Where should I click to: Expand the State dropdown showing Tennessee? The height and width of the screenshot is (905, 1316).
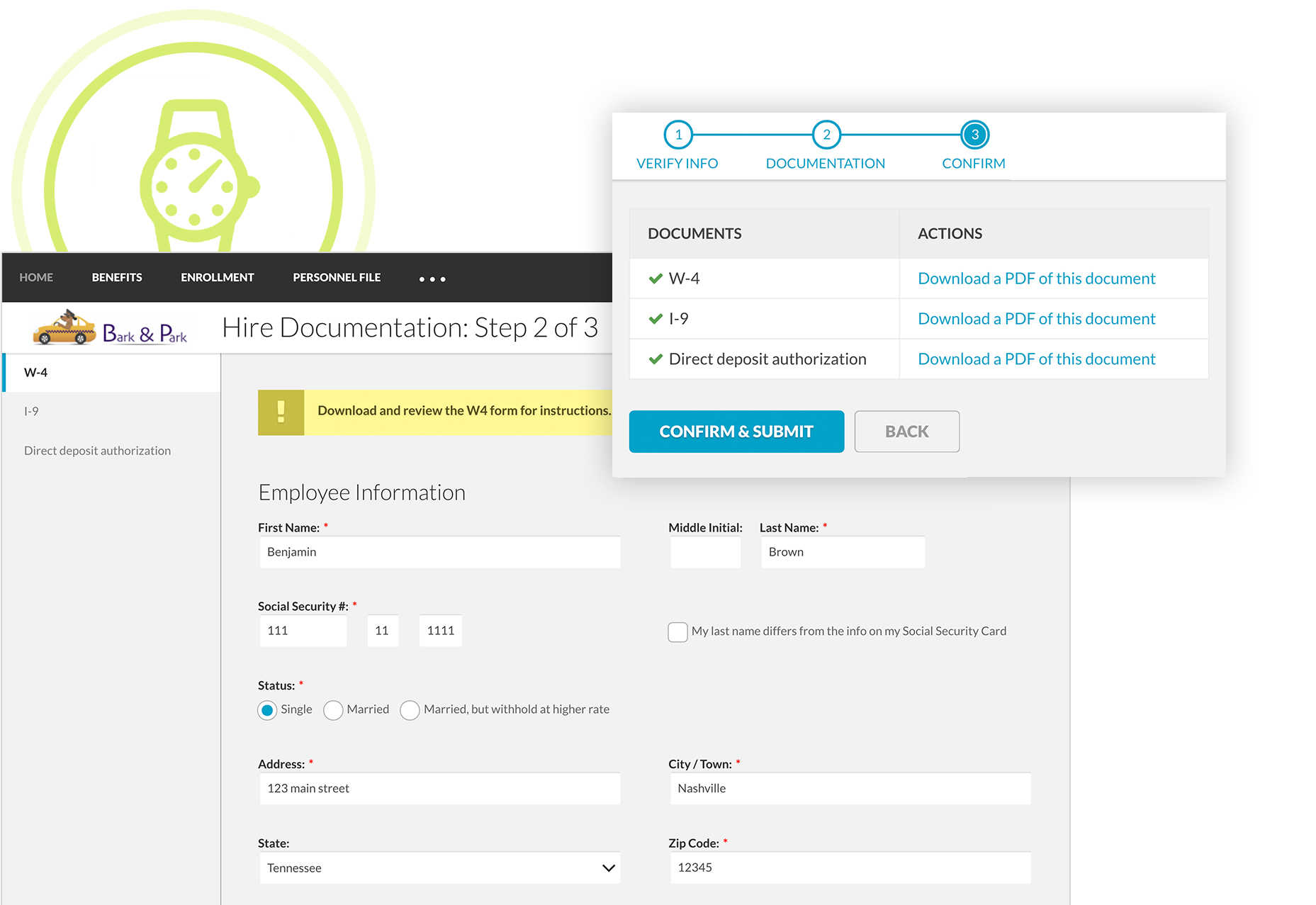click(439, 868)
